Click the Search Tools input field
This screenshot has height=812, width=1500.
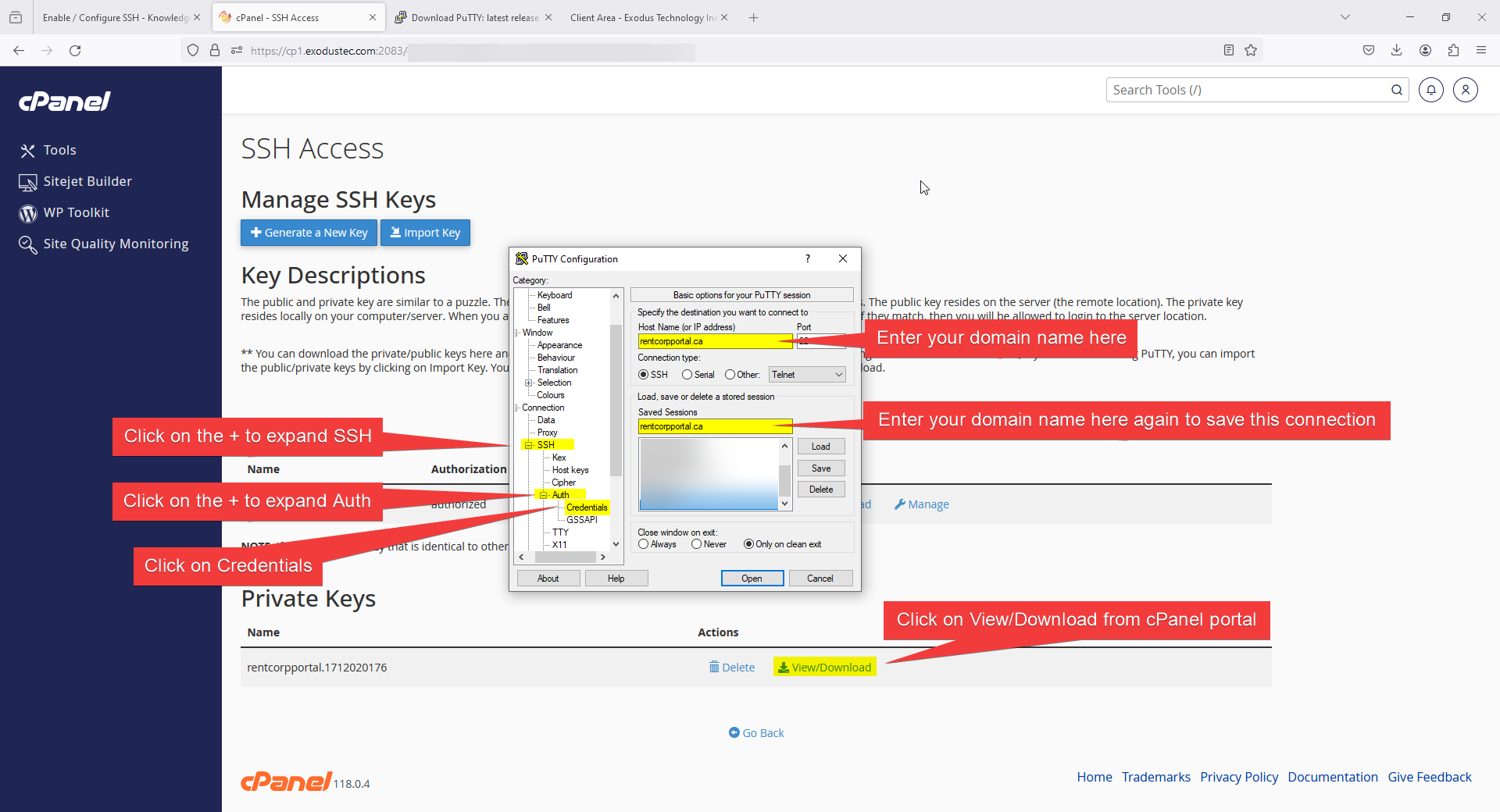(x=1246, y=90)
